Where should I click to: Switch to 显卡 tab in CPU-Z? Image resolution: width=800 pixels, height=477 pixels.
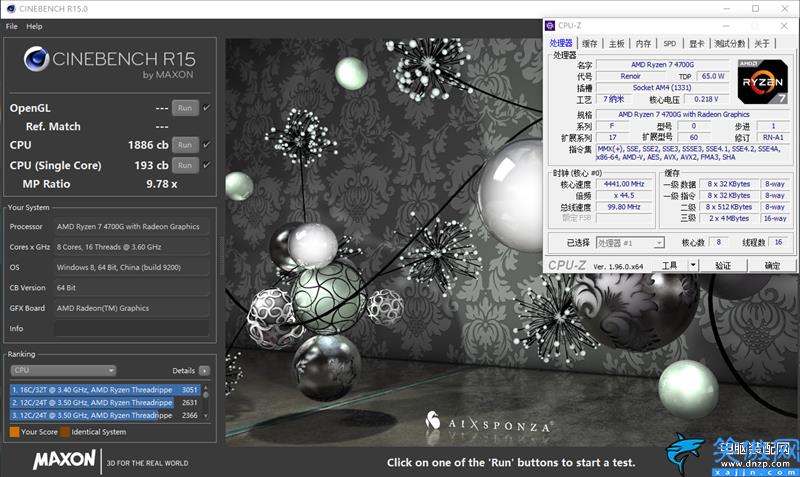pos(696,44)
